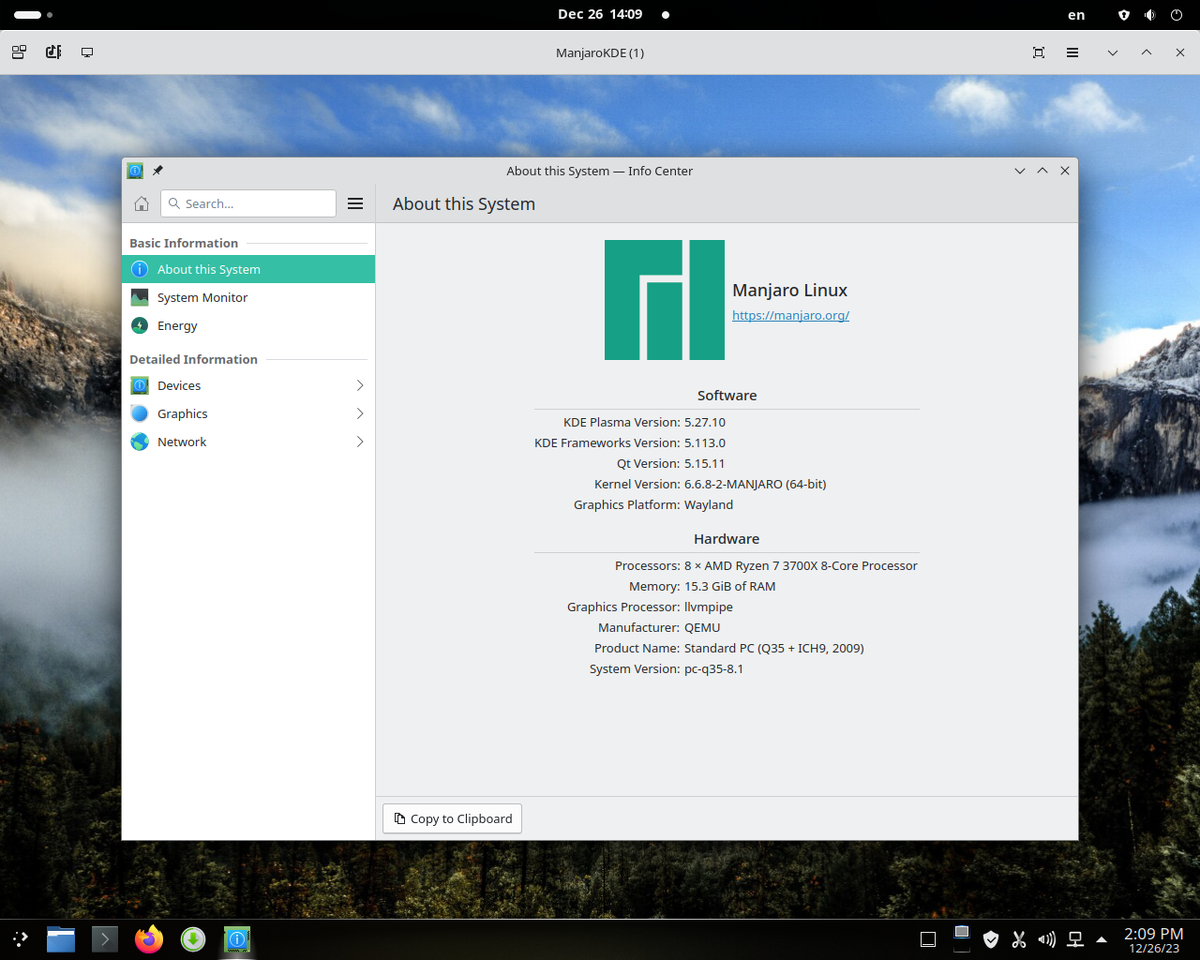
Task: Expand the hidden system tray icons arrow
Action: point(1102,939)
